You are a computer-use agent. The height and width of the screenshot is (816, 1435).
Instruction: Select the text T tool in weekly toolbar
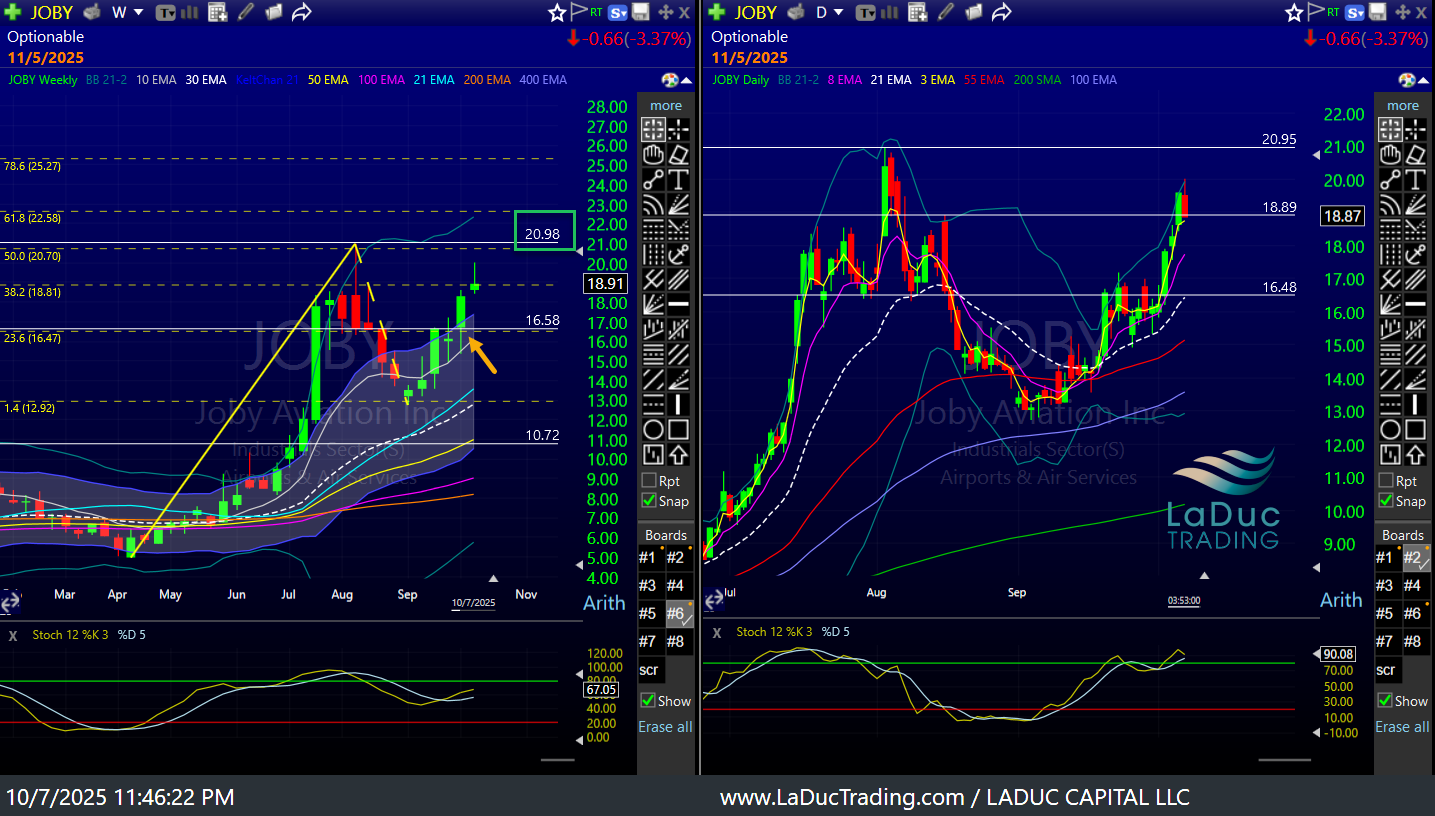point(678,180)
